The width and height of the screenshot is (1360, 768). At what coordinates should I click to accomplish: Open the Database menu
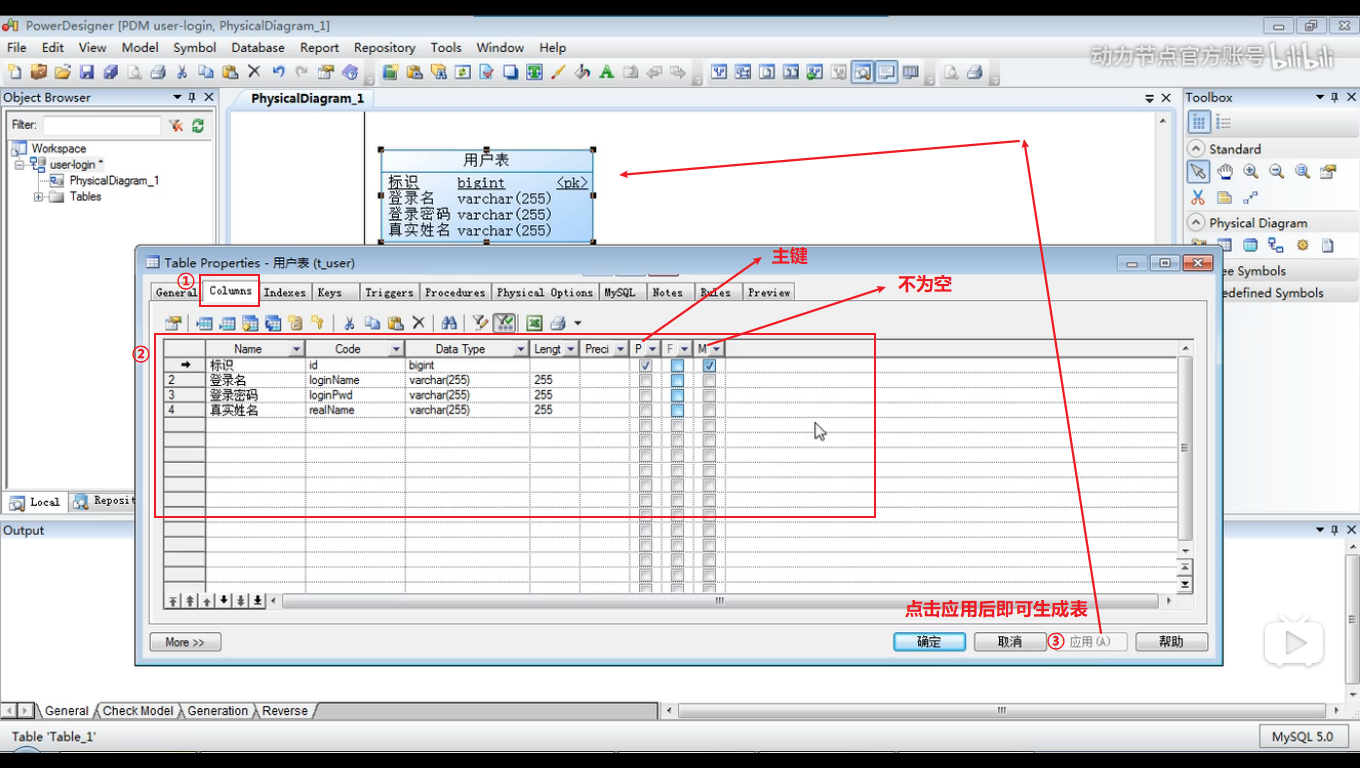[258, 47]
